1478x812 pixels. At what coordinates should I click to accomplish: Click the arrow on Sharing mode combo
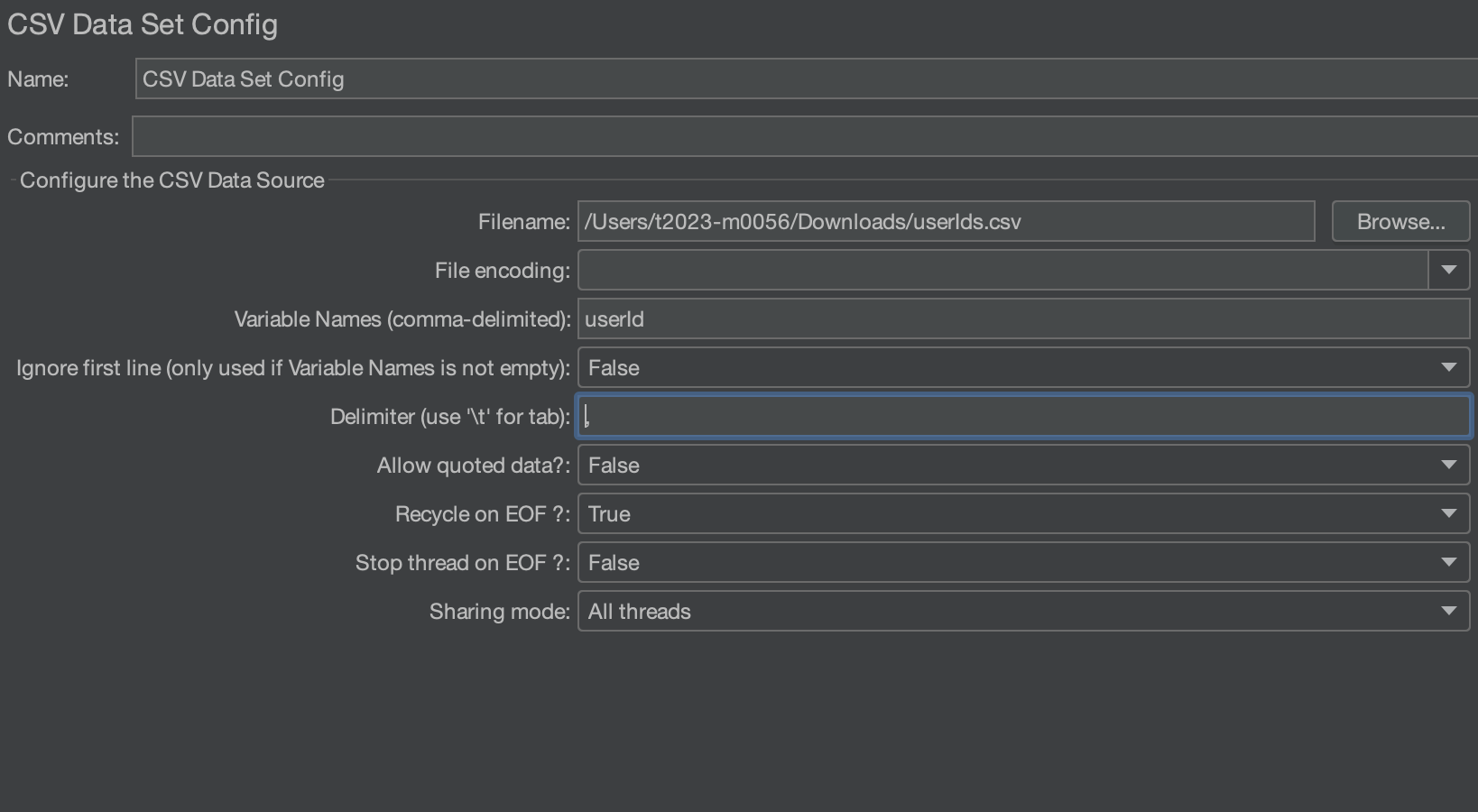(x=1449, y=612)
